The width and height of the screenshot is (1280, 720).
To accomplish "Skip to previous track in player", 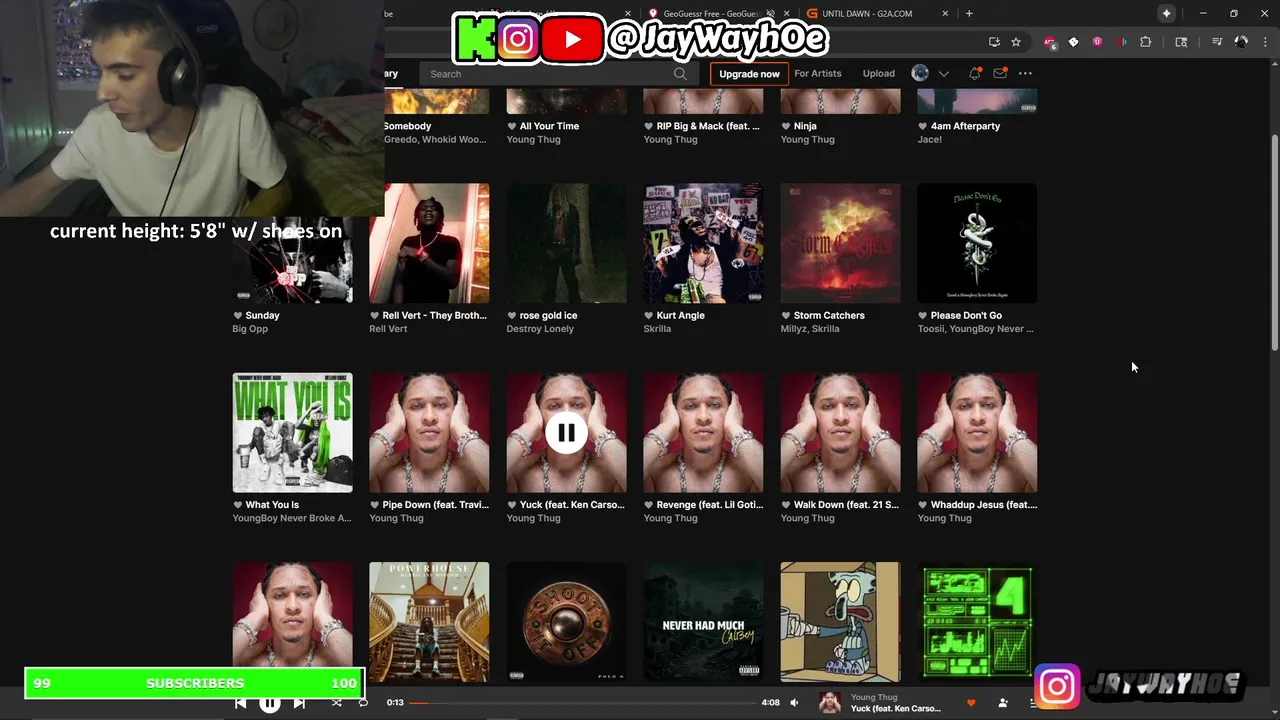I will tap(241, 703).
